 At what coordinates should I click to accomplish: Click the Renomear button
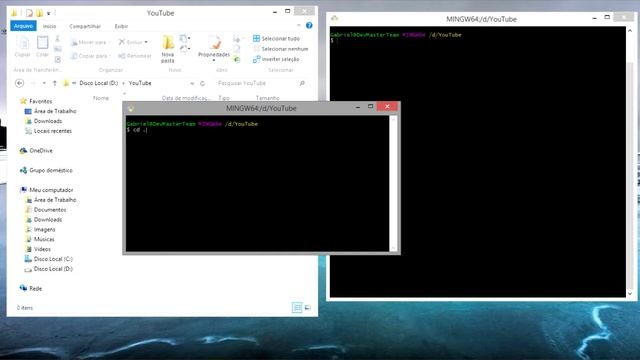pyautogui.click(x=135, y=56)
